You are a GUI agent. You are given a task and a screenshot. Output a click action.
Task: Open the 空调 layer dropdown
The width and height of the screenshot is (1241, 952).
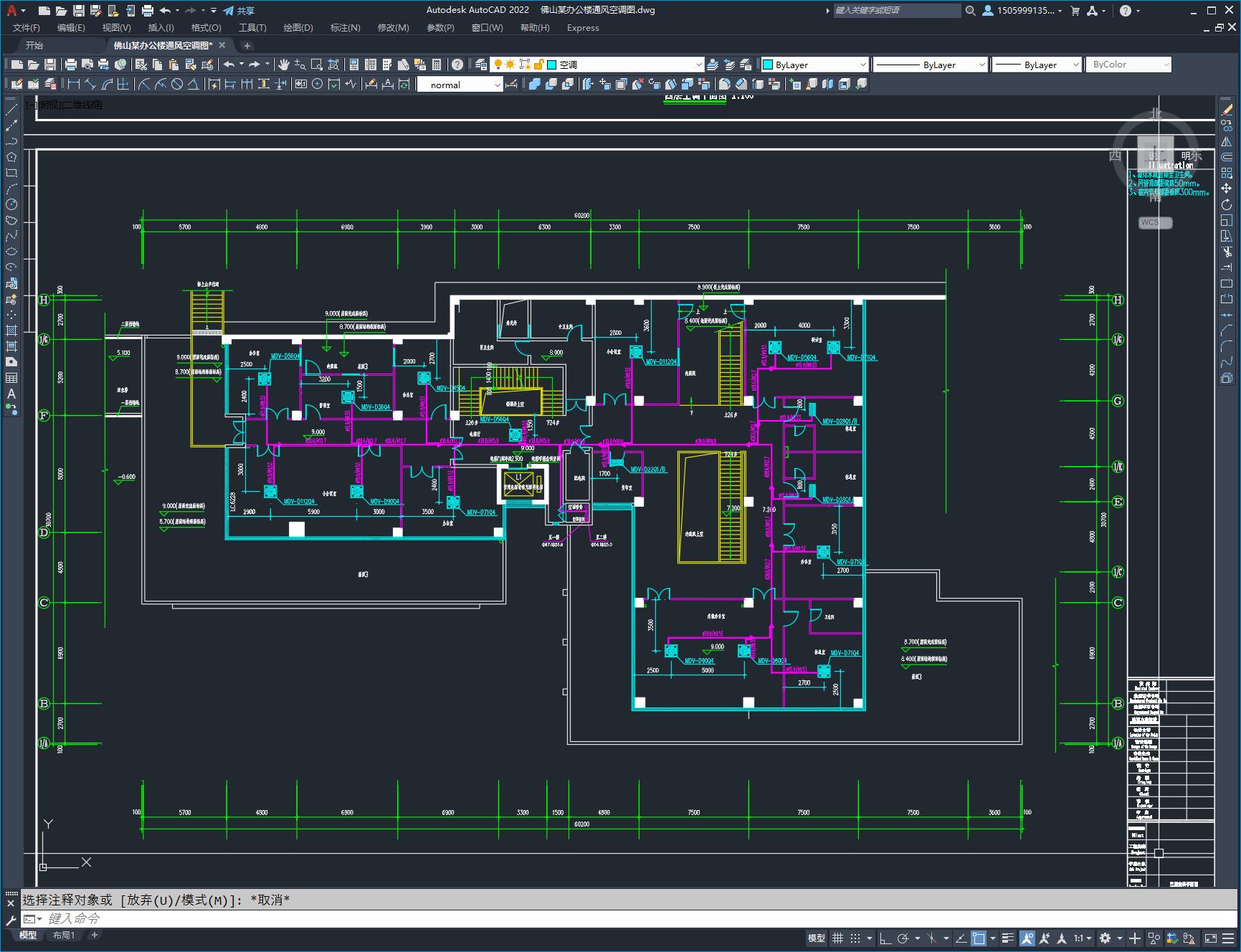point(699,65)
